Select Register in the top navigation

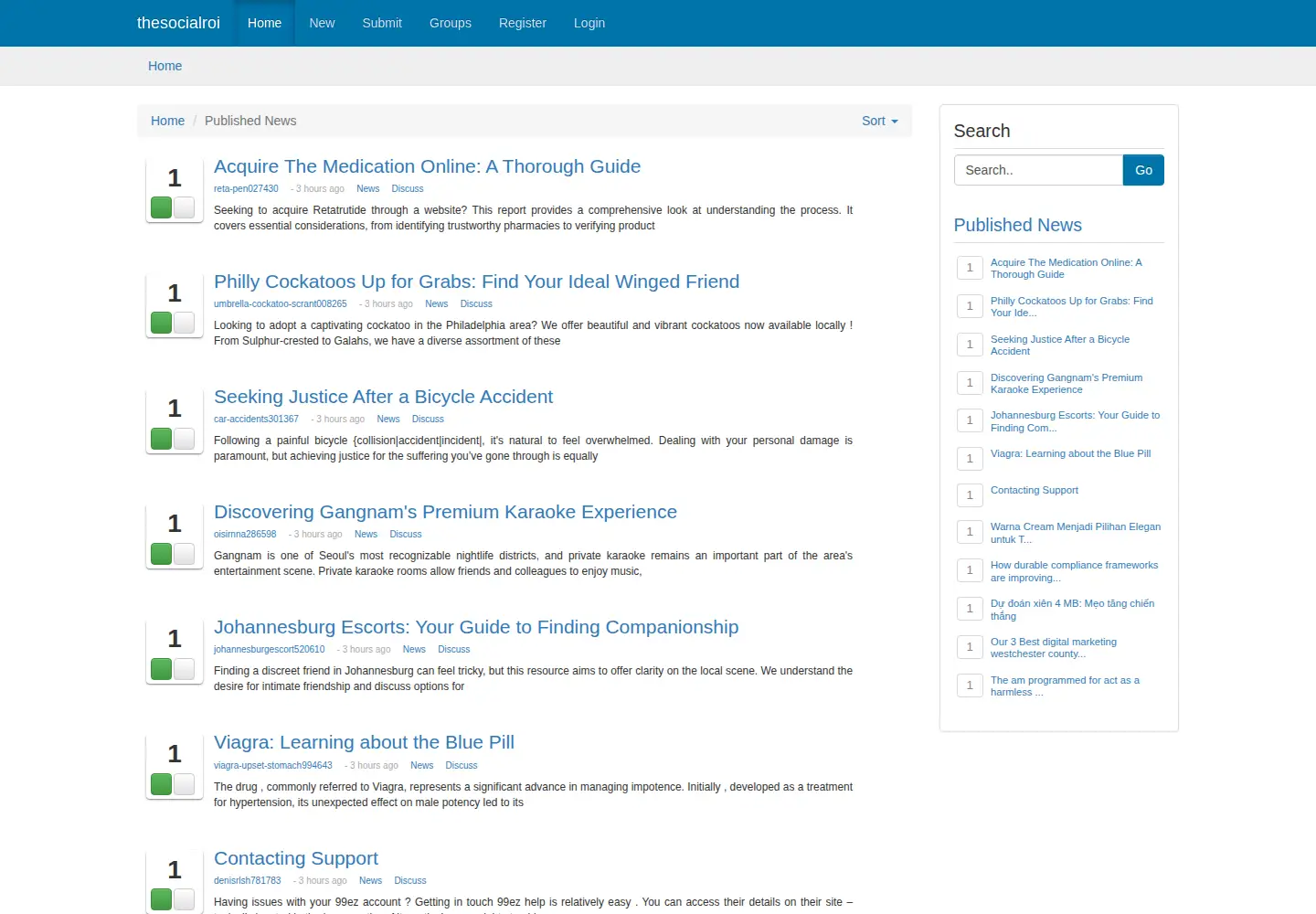point(523,23)
